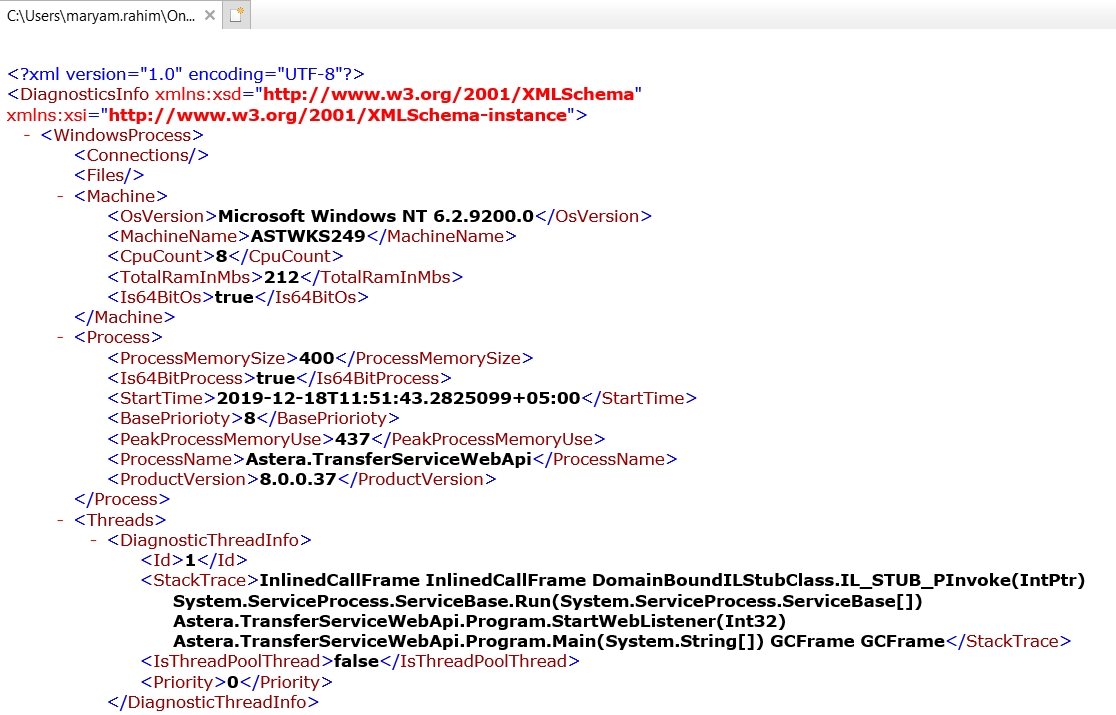The height and width of the screenshot is (715, 1116).
Task: Close the maryam.rahim file tab
Action: coord(209,15)
